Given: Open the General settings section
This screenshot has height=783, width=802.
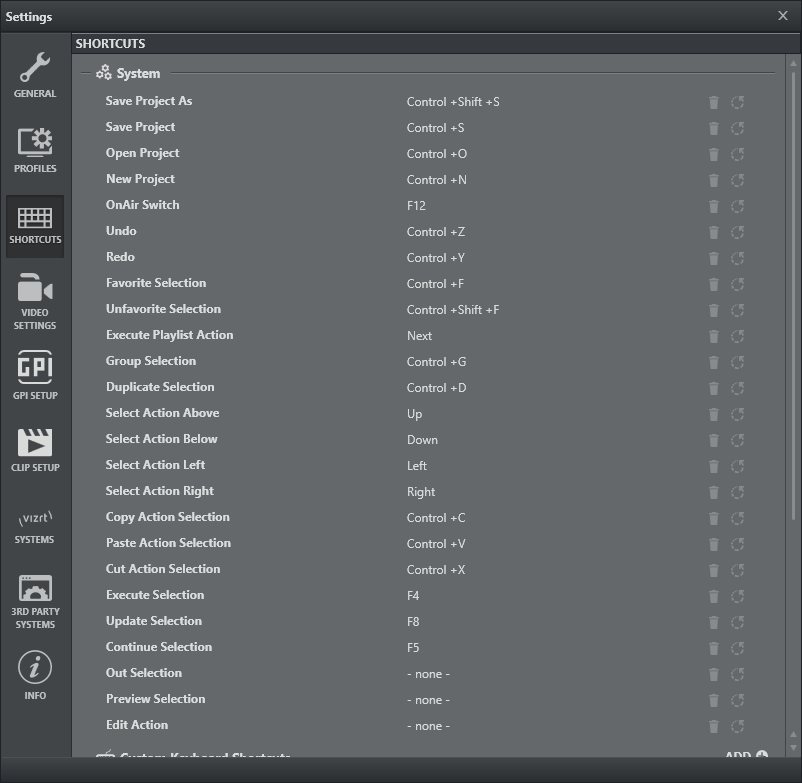Looking at the screenshot, I should pyautogui.click(x=35, y=75).
